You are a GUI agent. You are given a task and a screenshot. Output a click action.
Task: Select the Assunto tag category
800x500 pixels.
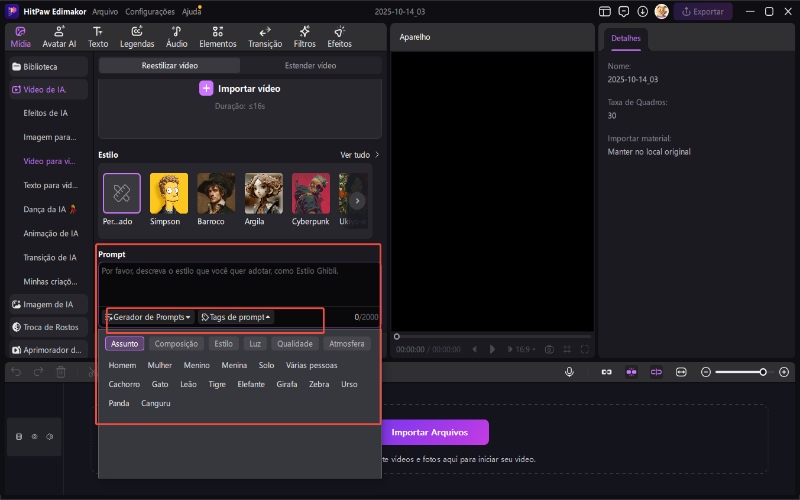tap(124, 344)
